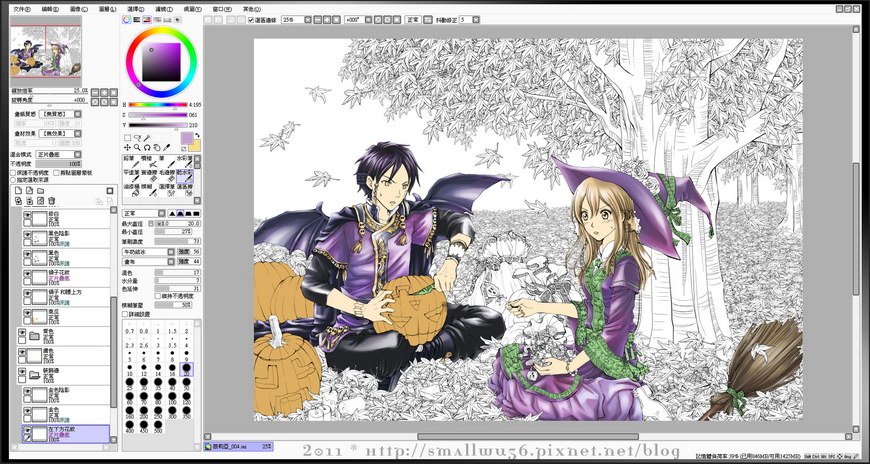Toggle 詳細設置 advanced settings checkbox

(x=125, y=314)
